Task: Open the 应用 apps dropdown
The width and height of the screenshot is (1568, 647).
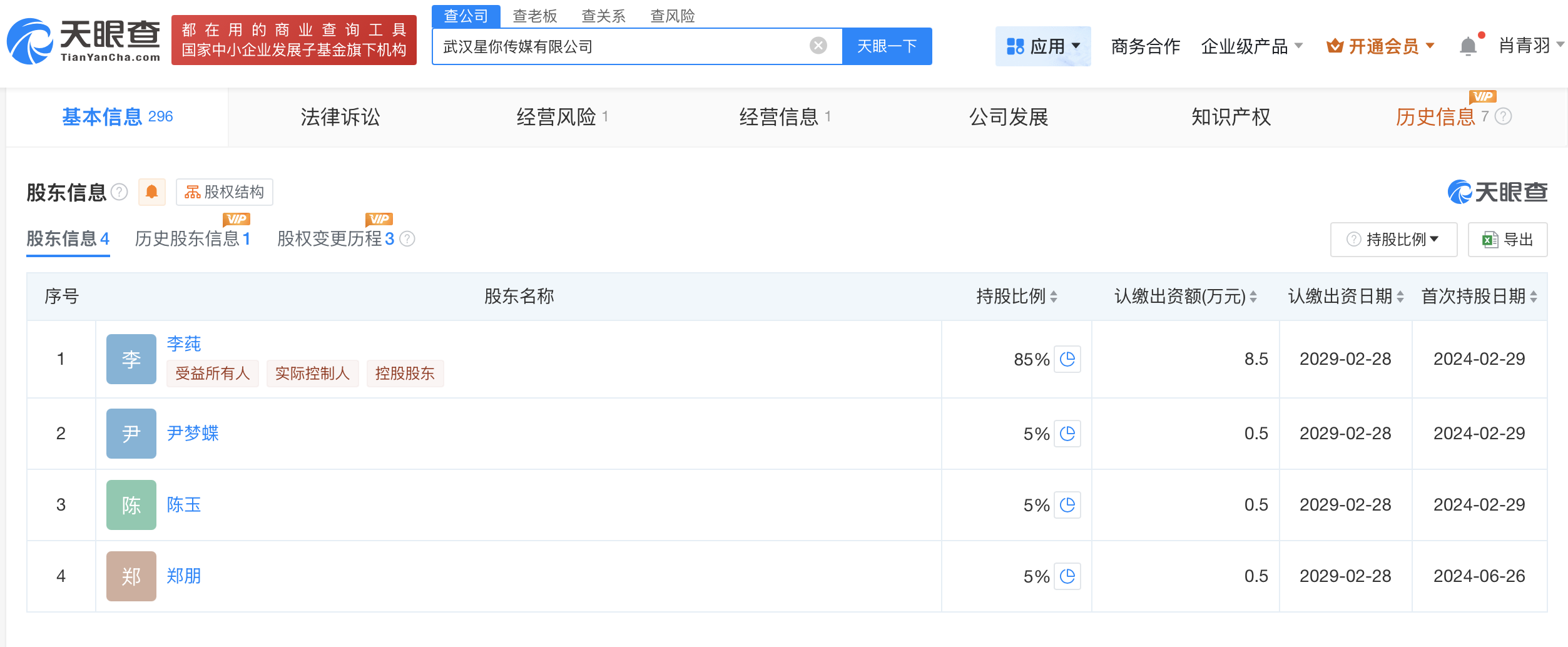Action: click(1043, 46)
